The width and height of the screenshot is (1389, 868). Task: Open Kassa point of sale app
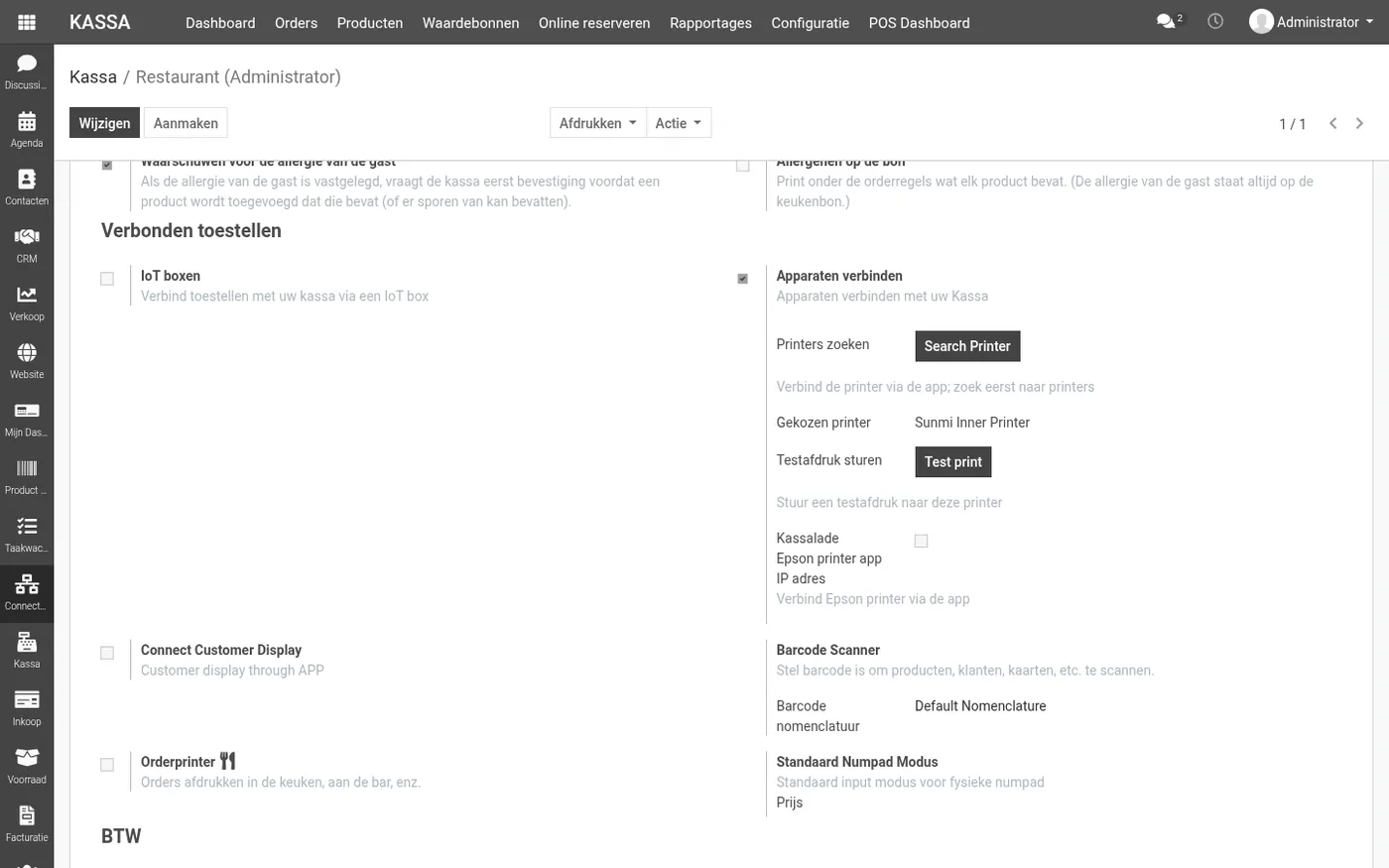pyautogui.click(x=27, y=651)
